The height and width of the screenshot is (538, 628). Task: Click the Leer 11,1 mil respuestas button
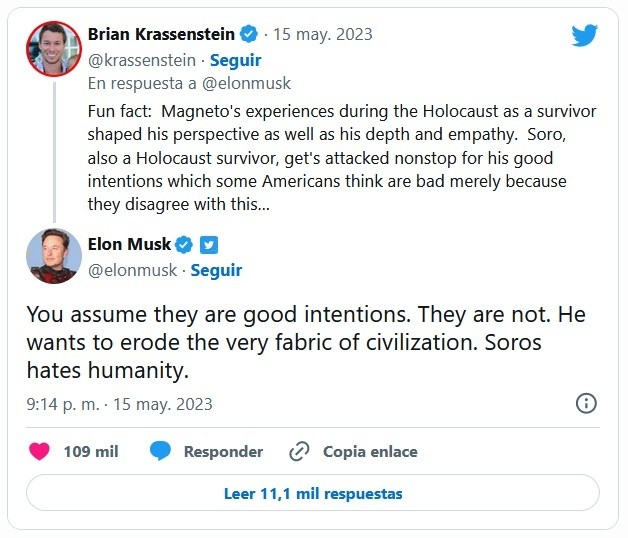[313, 494]
